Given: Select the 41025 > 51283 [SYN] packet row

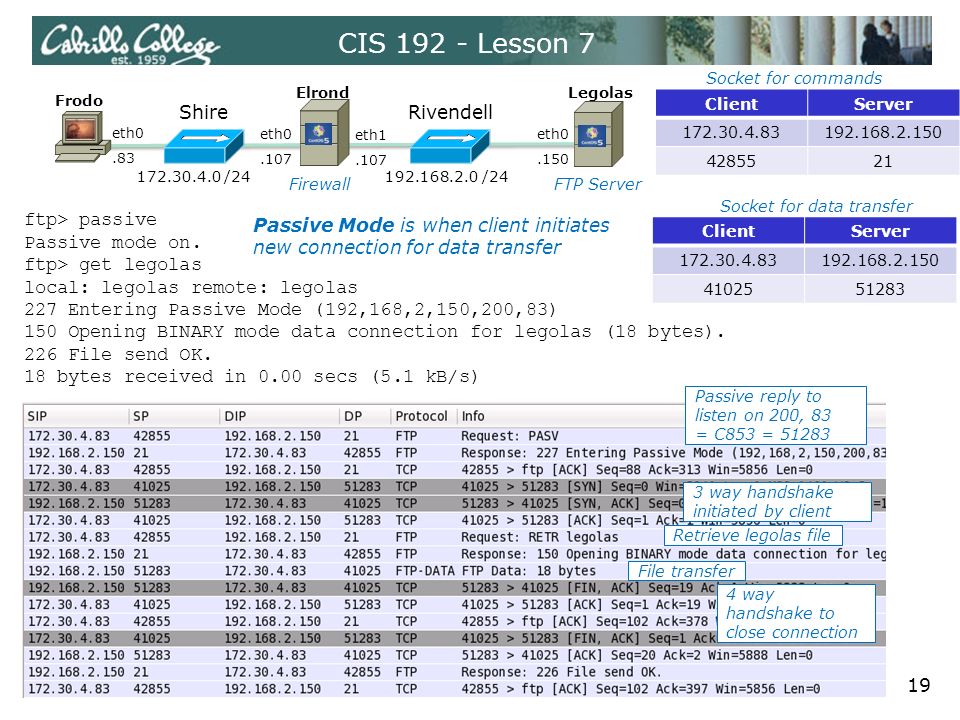Looking at the screenshot, I should (454, 487).
